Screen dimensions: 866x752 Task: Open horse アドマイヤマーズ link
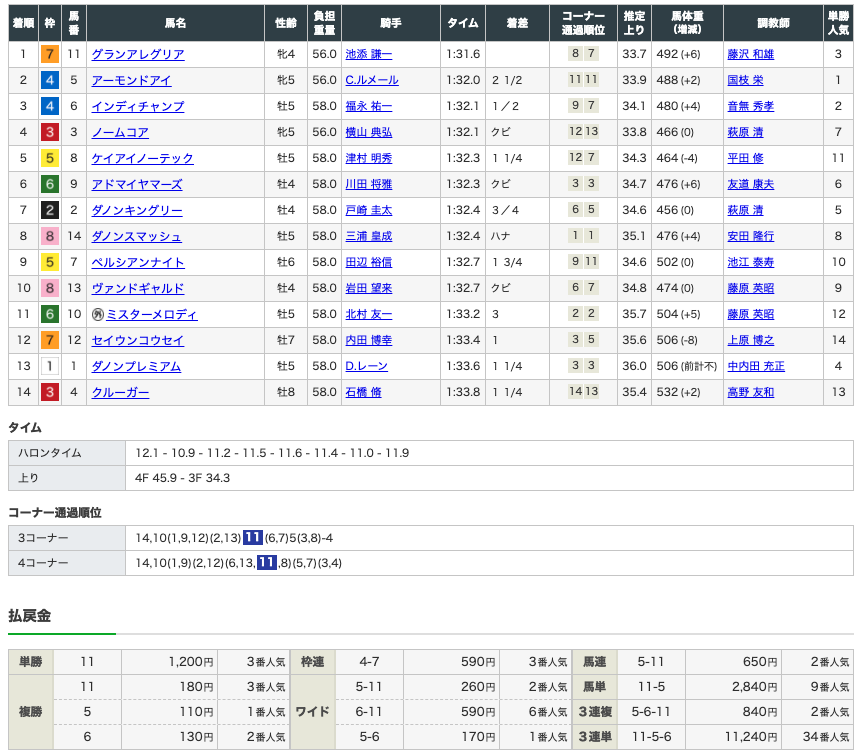click(x=137, y=184)
